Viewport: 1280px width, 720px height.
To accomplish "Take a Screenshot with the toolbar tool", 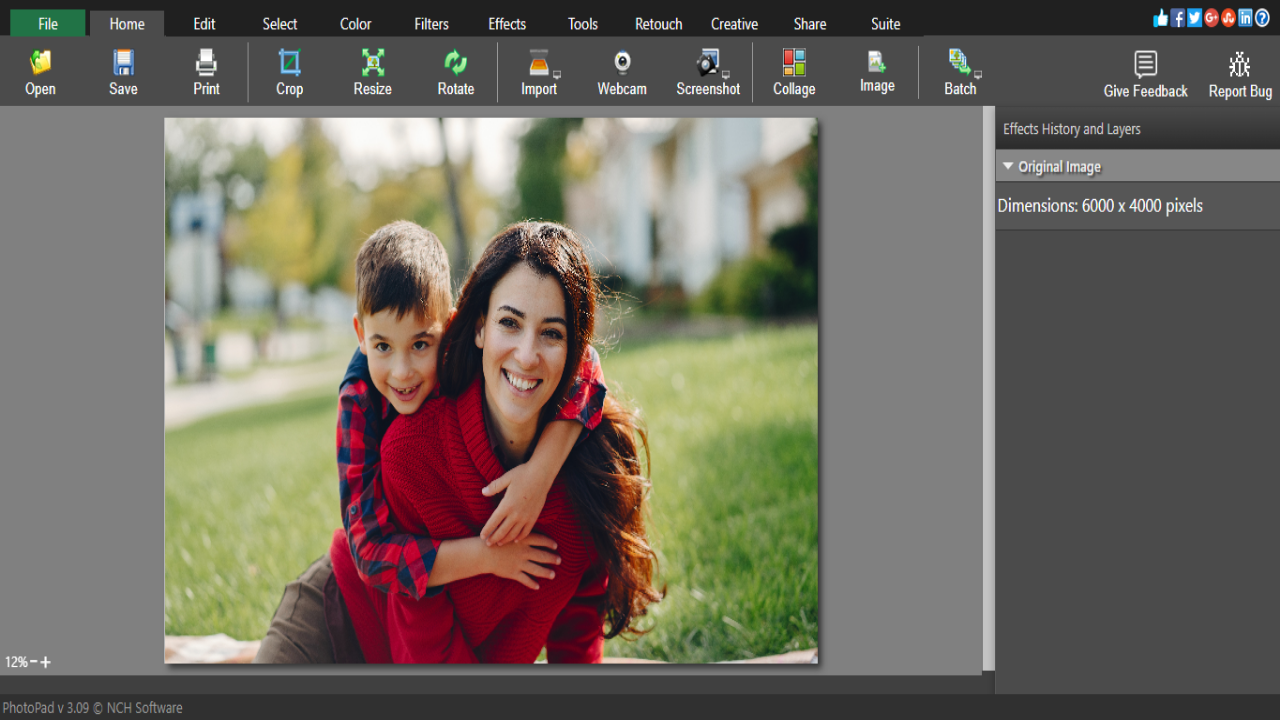I will click(707, 70).
